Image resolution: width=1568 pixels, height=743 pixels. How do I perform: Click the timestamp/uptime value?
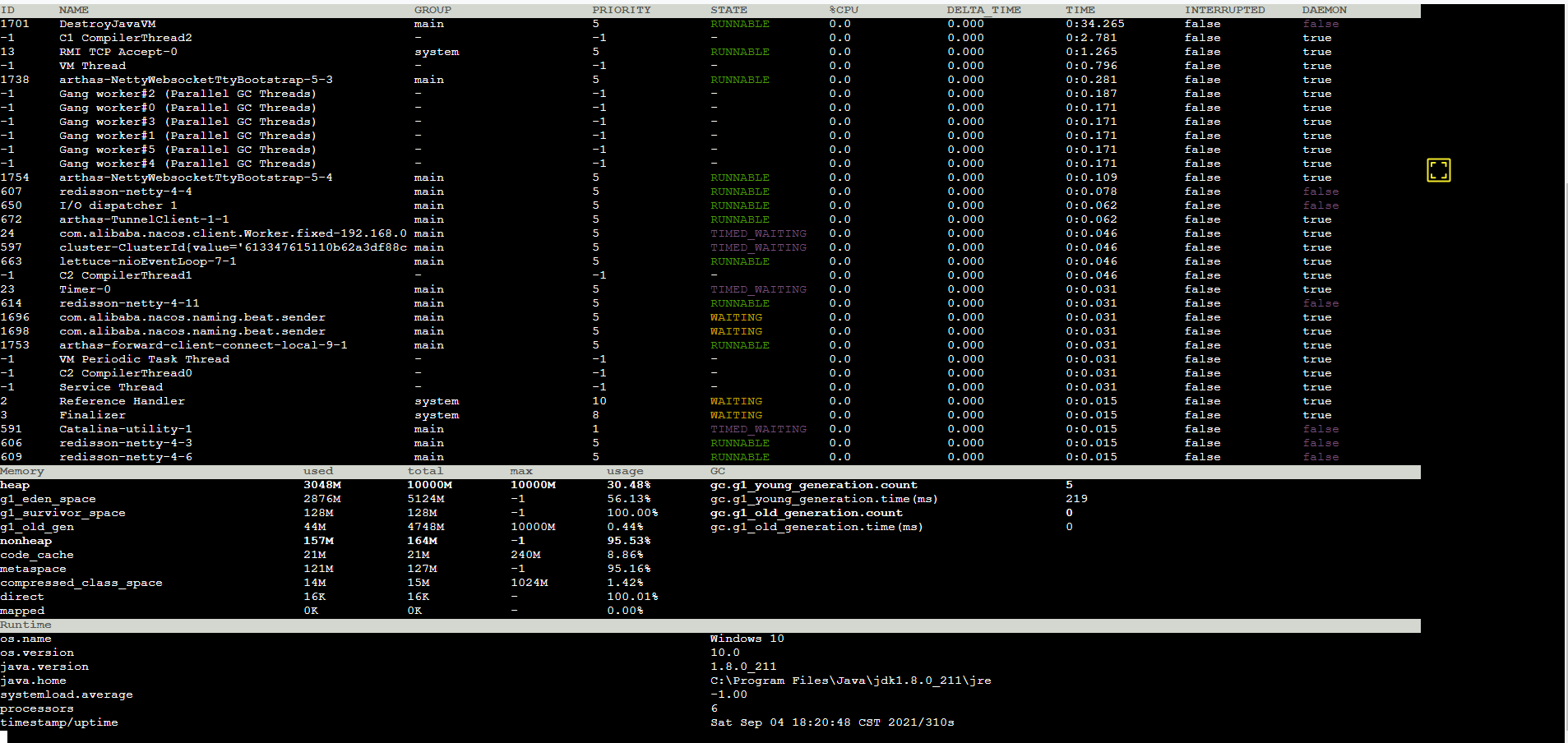(832, 722)
